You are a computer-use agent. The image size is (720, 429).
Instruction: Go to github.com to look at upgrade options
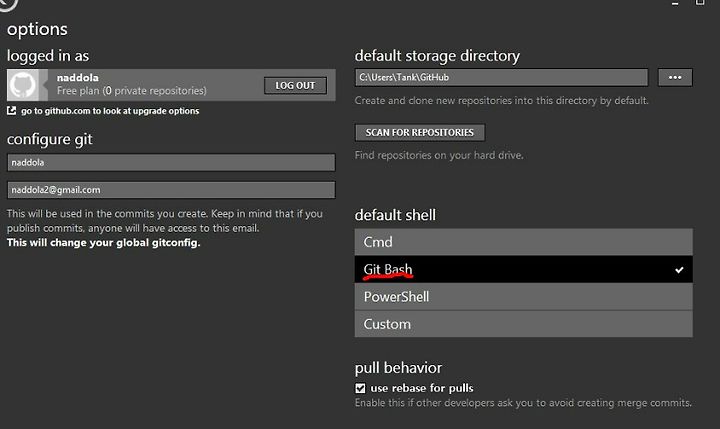point(110,111)
